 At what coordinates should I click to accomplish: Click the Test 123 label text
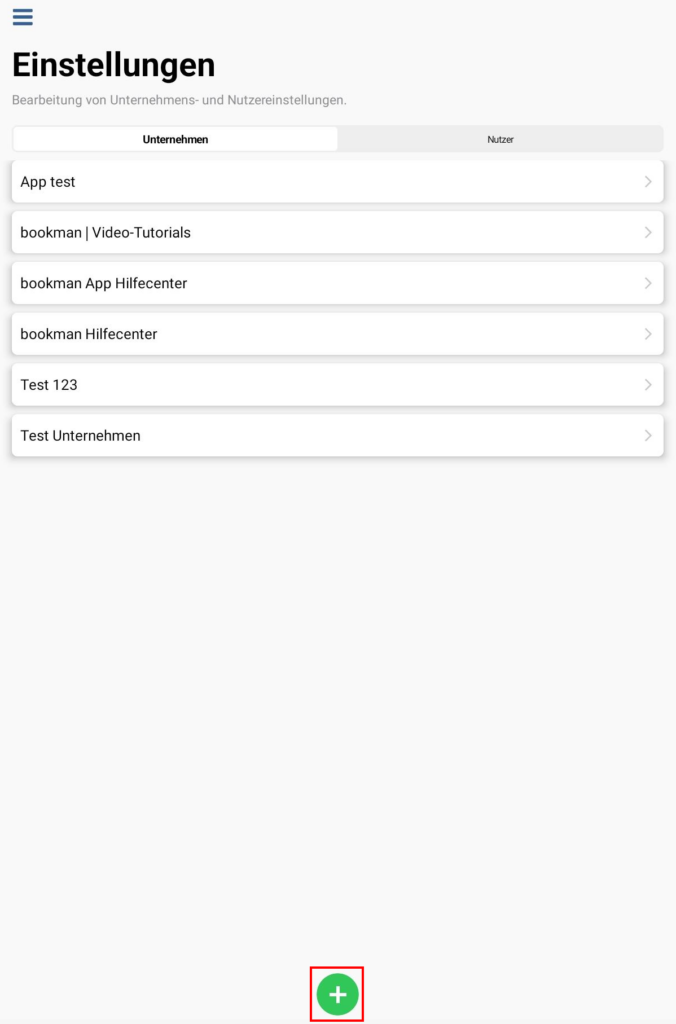coord(49,385)
